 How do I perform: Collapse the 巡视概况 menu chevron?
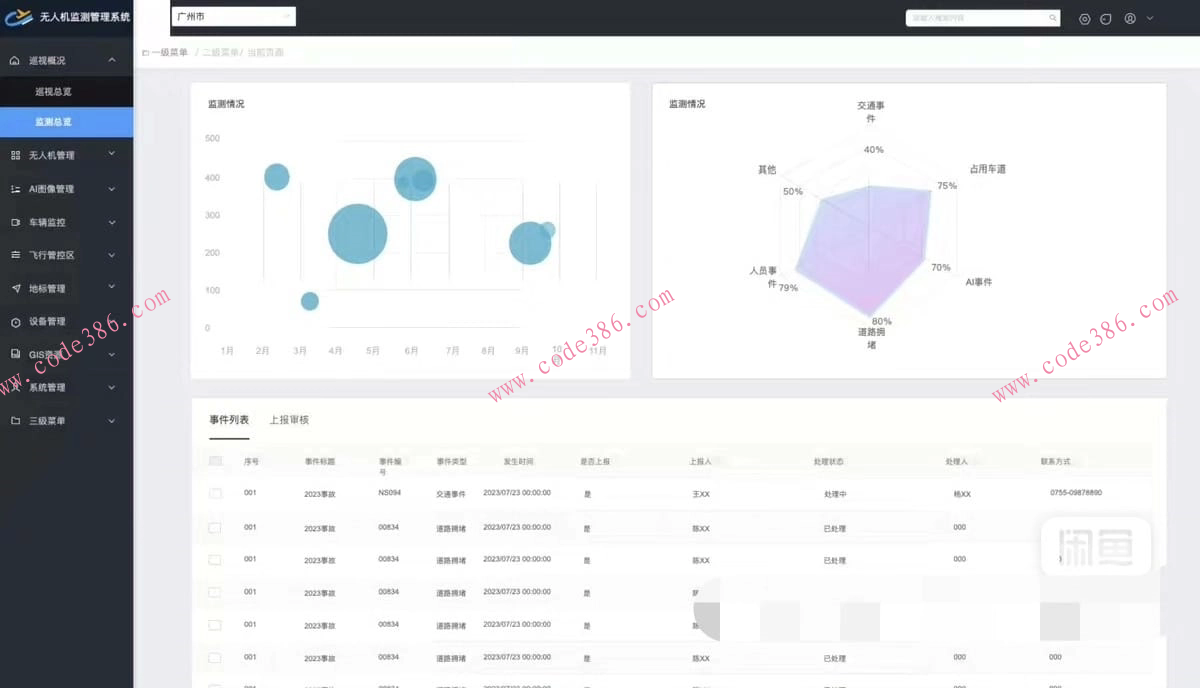[112, 60]
